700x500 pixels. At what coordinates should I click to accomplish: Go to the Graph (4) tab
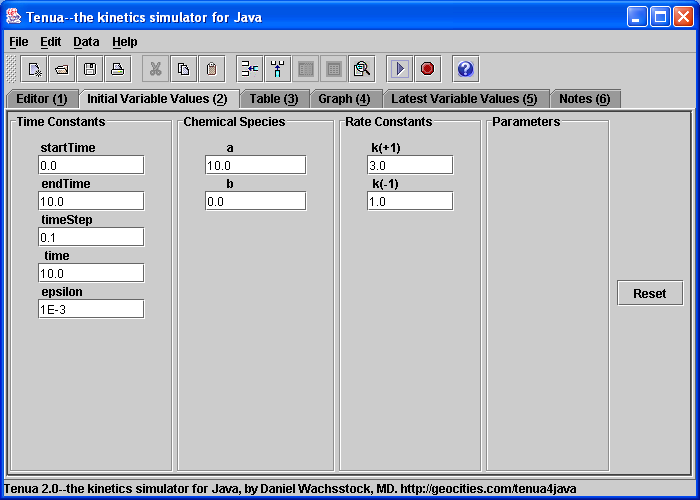344,99
